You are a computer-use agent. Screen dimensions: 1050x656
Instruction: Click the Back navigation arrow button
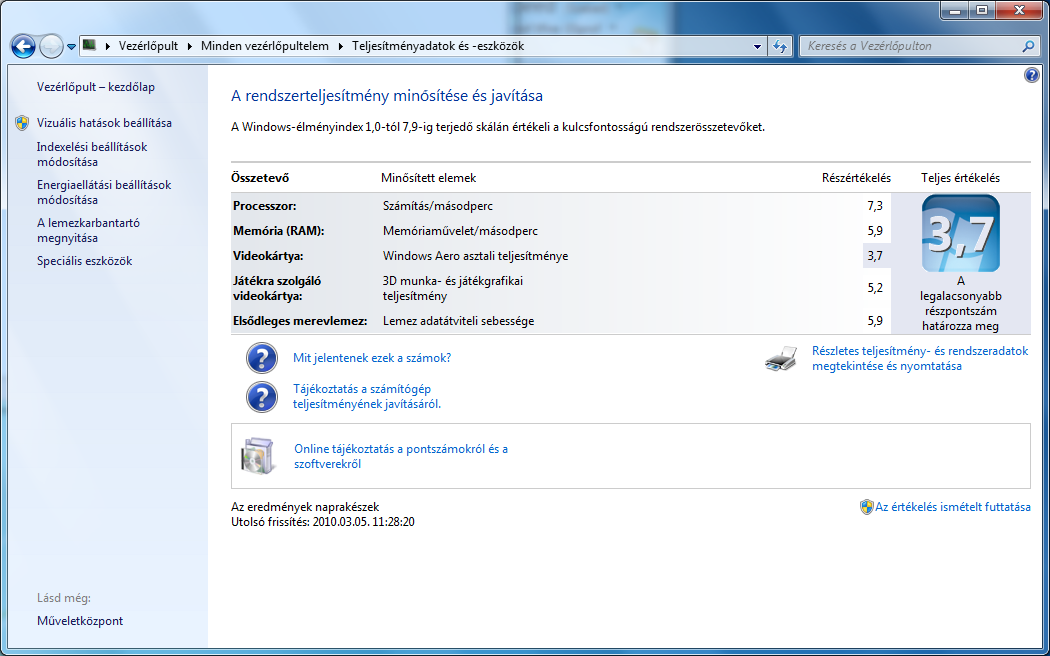point(23,47)
